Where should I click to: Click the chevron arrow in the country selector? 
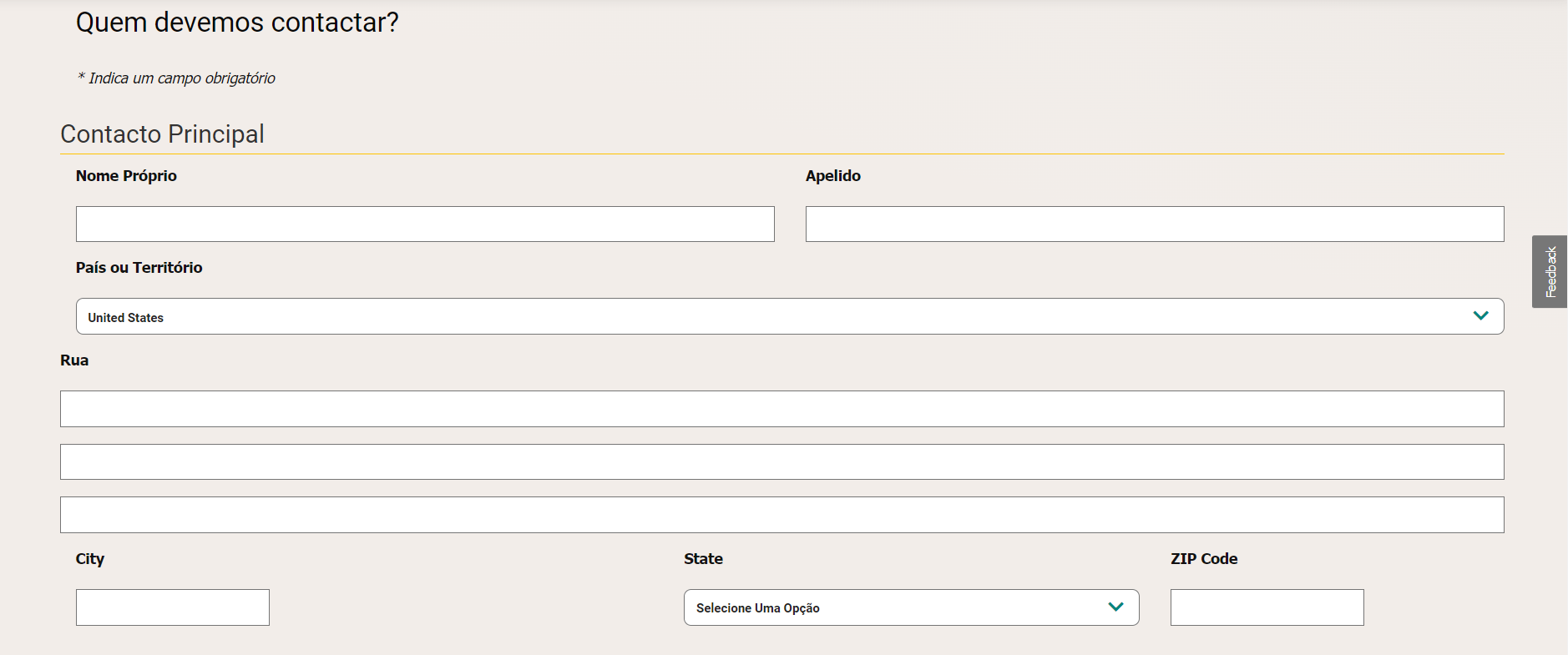tap(1480, 315)
